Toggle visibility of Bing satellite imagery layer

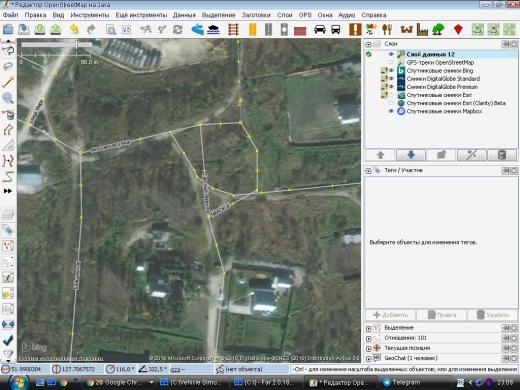click(391, 70)
